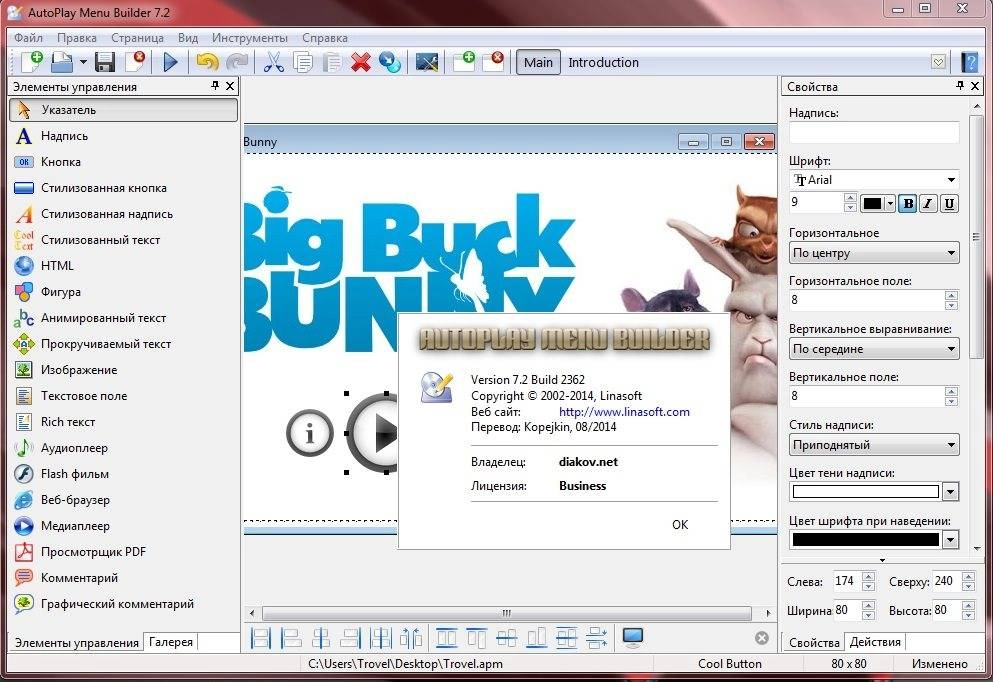The image size is (993, 682).
Task: Open project settings picture-tools icon
Action: [x=427, y=62]
